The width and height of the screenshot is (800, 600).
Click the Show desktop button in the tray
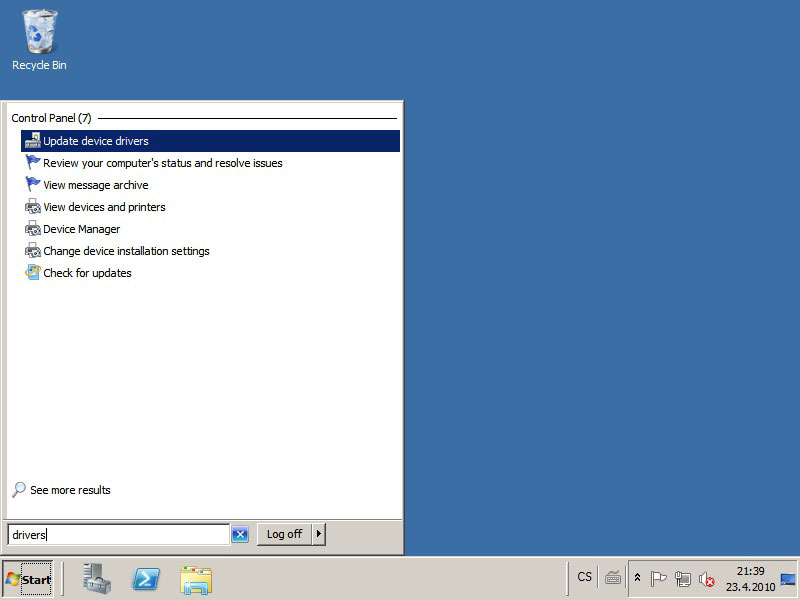788,579
